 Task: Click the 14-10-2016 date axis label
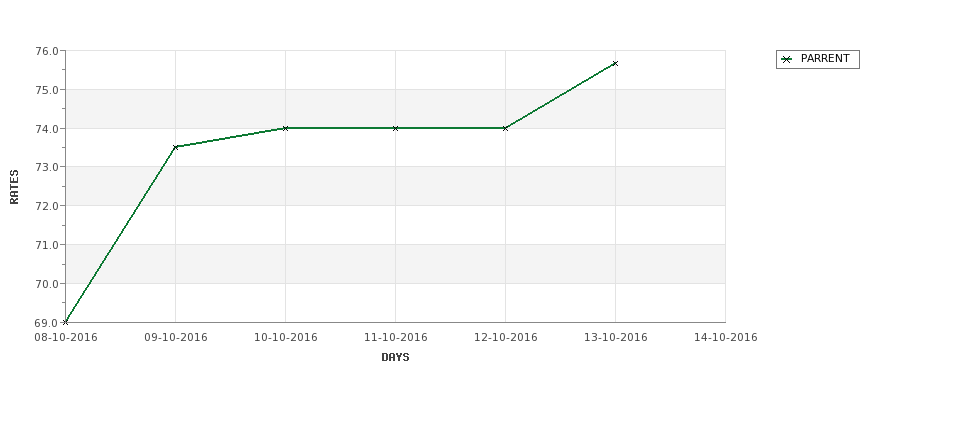tap(726, 338)
